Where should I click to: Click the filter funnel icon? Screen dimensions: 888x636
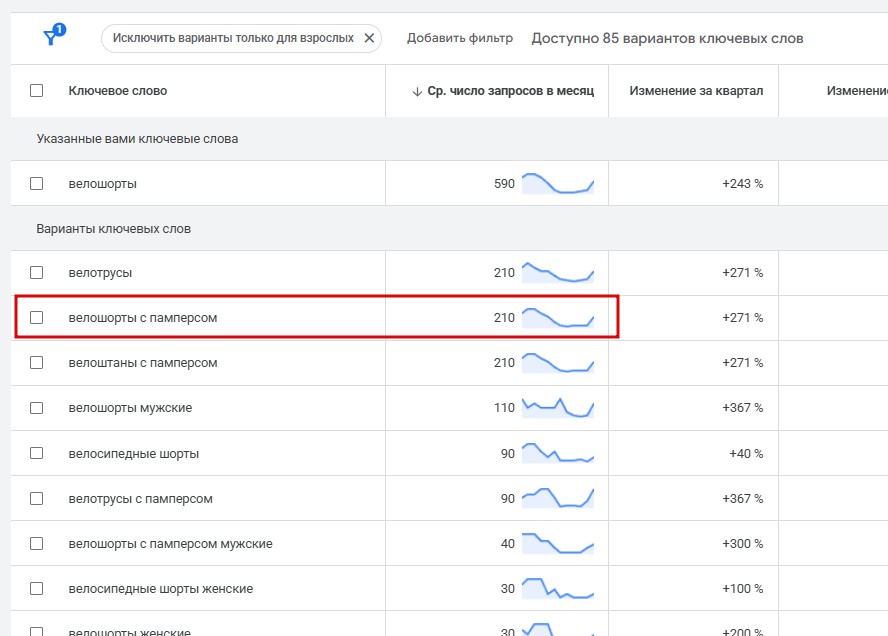coord(50,38)
